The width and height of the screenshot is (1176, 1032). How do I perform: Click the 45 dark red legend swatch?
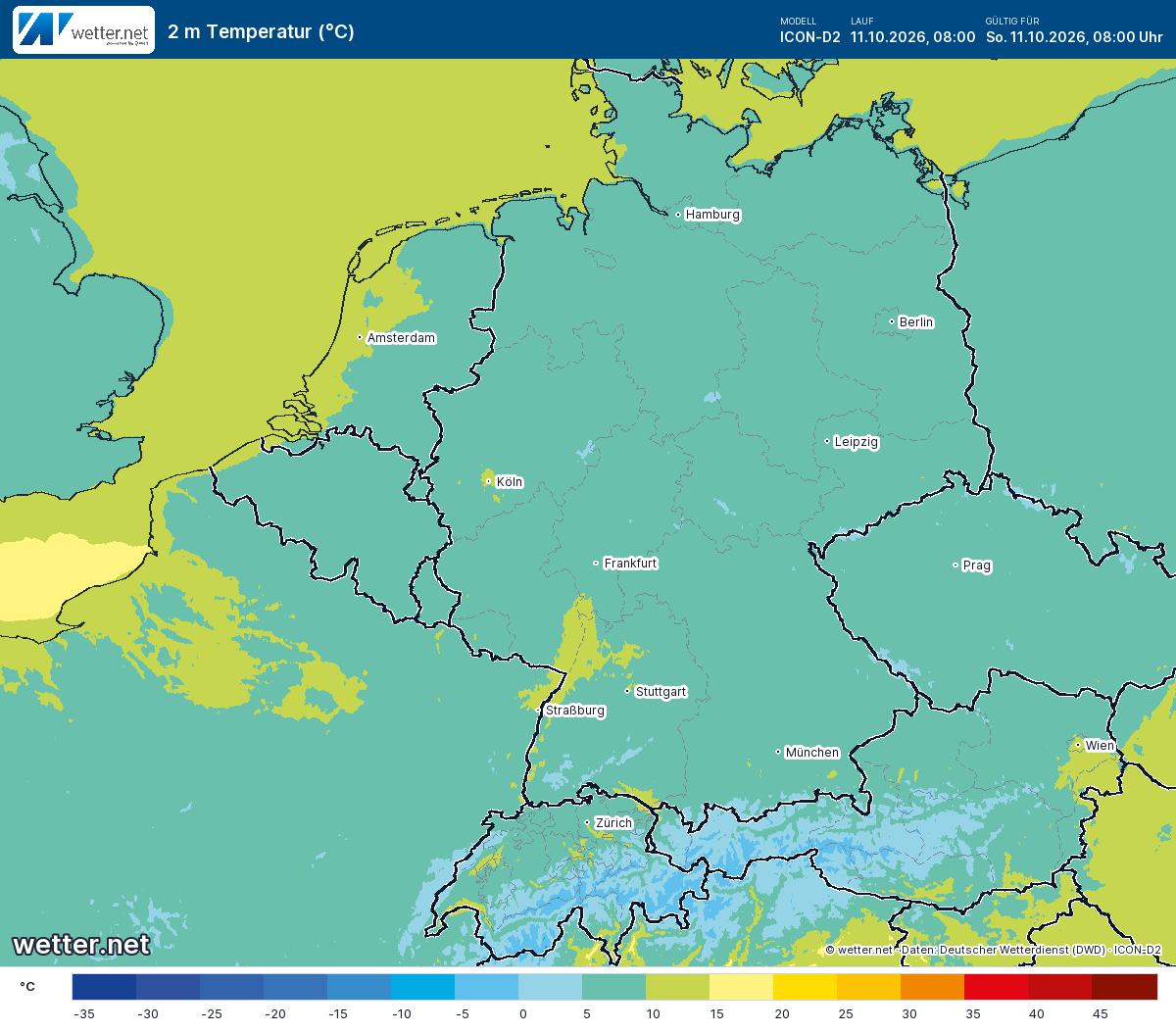(1124, 987)
